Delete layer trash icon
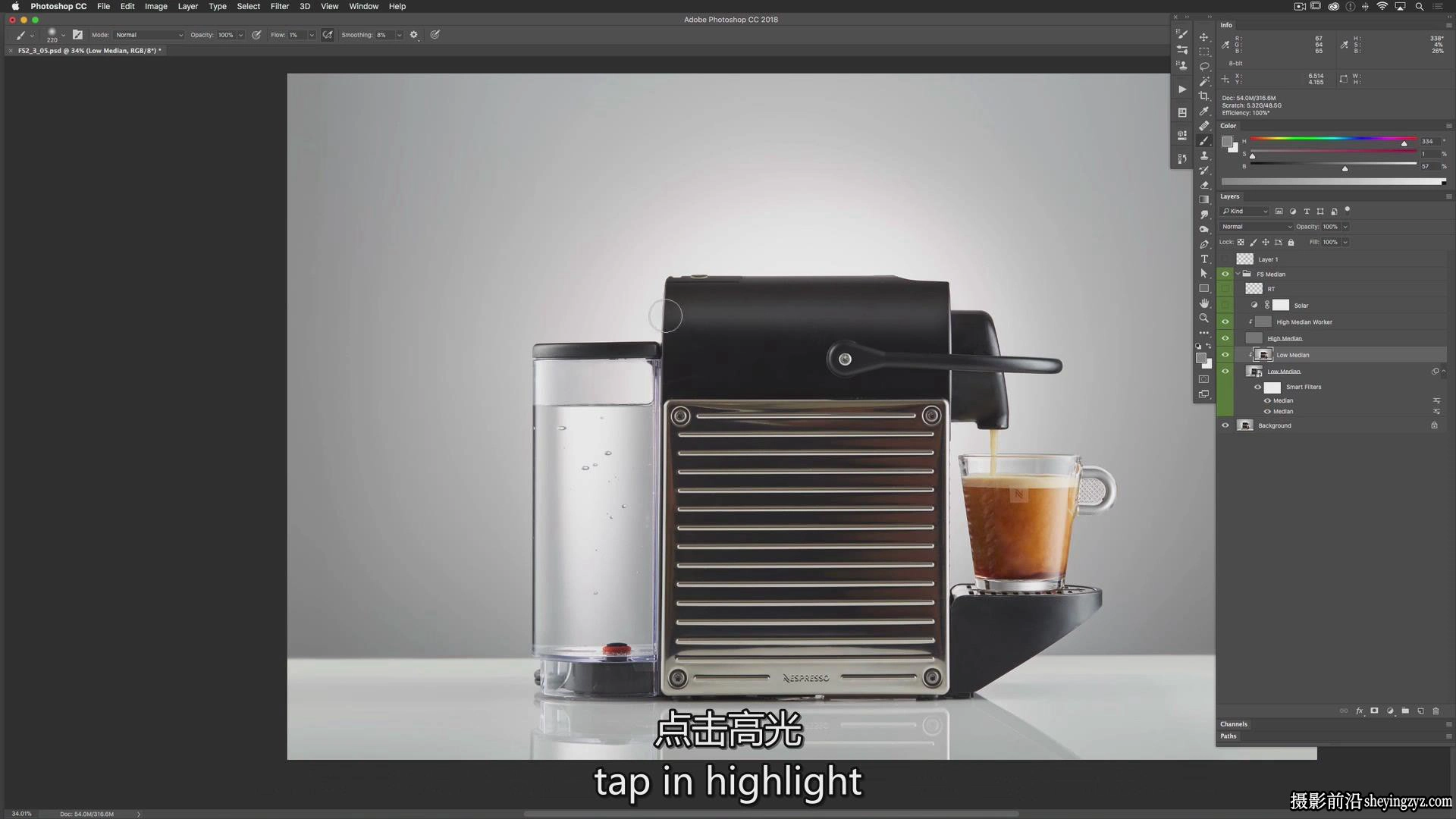The height and width of the screenshot is (819, 1456). (x=1436, y=711)
